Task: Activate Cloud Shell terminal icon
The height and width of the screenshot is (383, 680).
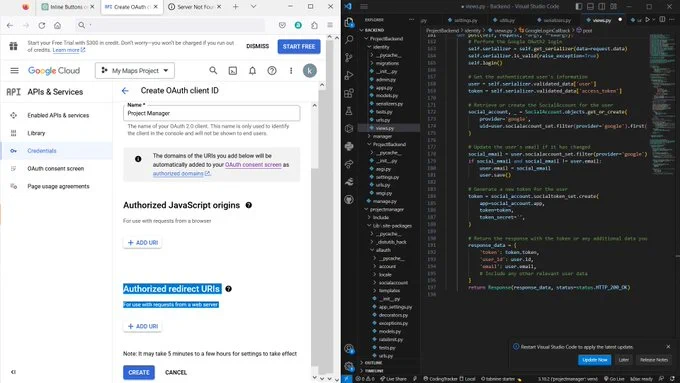Action: tap(233, 70)
